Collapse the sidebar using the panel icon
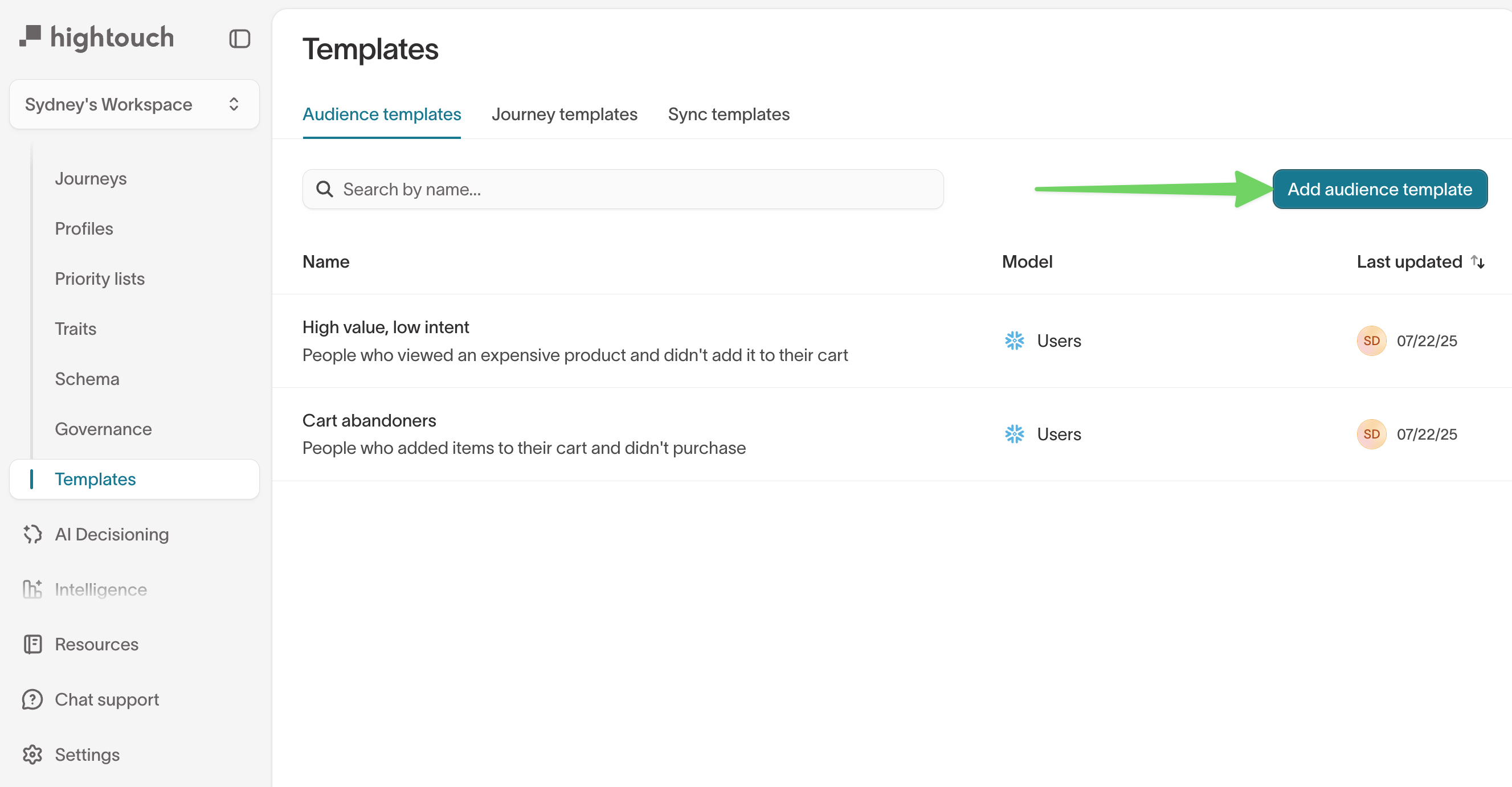The width and height of the screenshot is (1512, 787). [239, 39]
